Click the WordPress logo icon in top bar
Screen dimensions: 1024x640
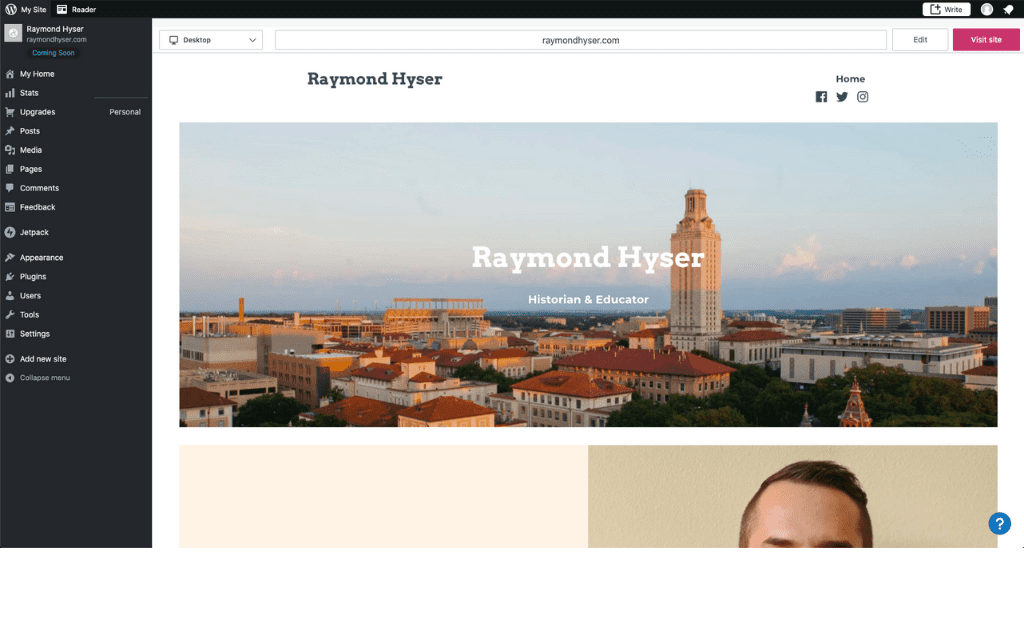(x=10, y=9)
